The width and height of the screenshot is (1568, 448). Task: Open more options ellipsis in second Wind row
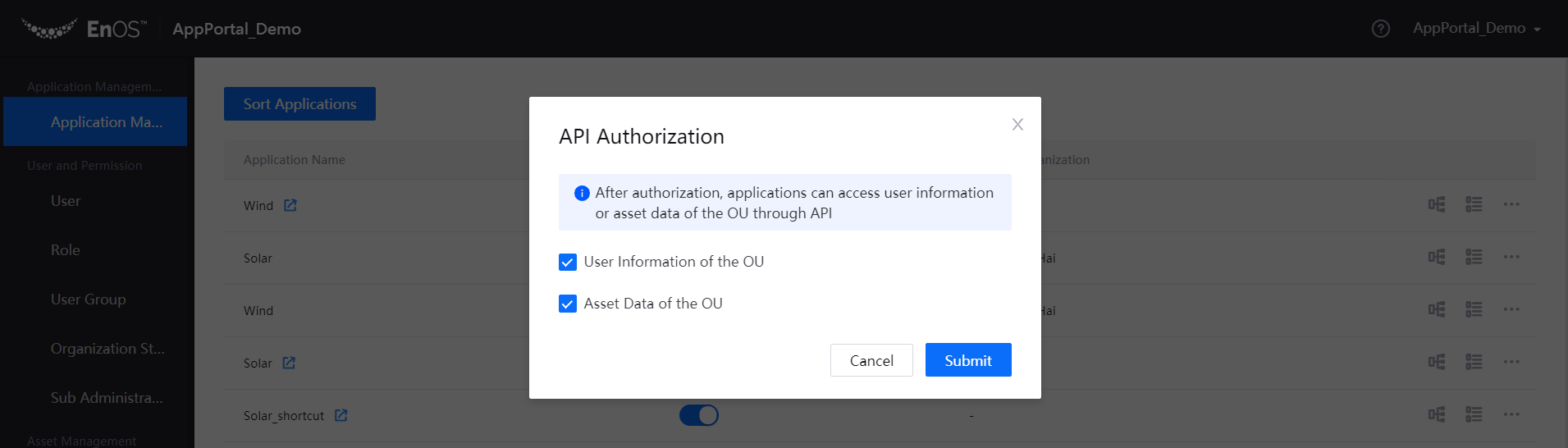[x=1511, y=309]
